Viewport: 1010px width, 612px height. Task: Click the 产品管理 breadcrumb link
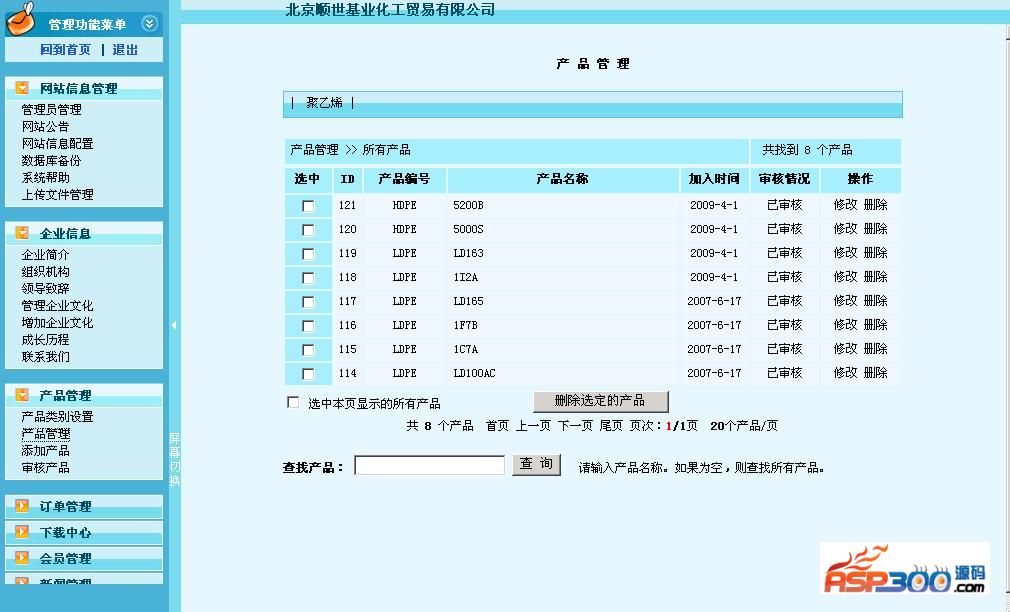click(x=314, y=150)
